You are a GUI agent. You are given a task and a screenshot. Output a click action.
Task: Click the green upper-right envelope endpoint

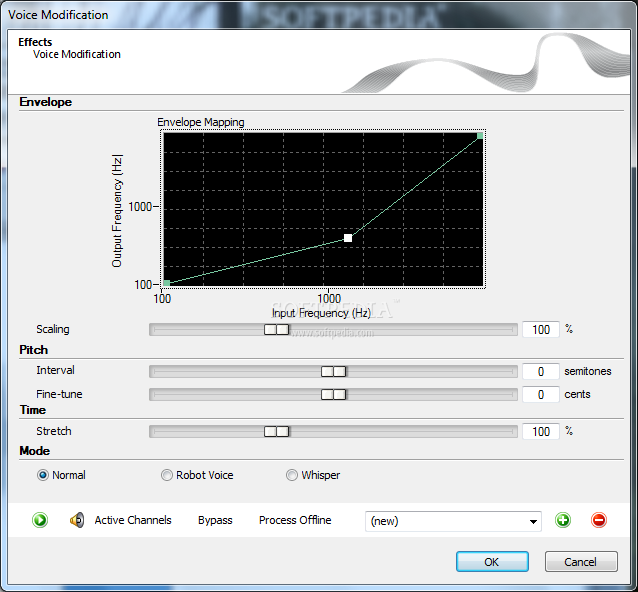point(480,135)
